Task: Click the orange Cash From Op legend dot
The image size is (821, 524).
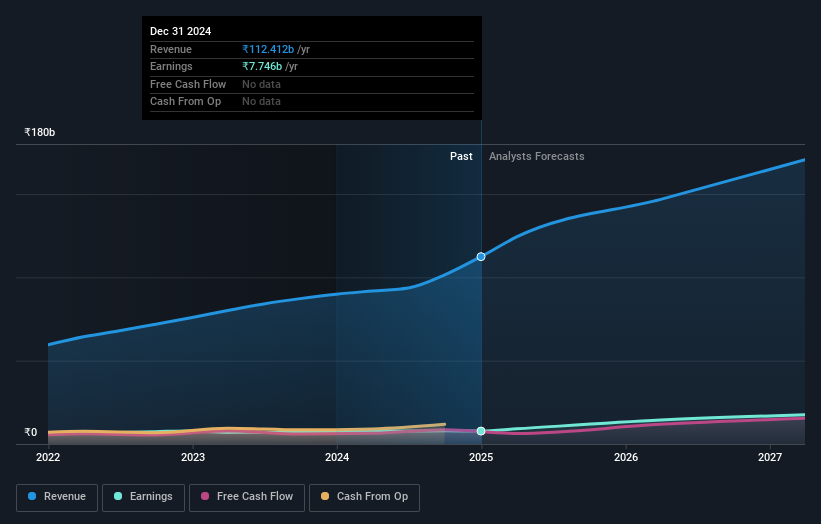Action: tap(325, 496)
